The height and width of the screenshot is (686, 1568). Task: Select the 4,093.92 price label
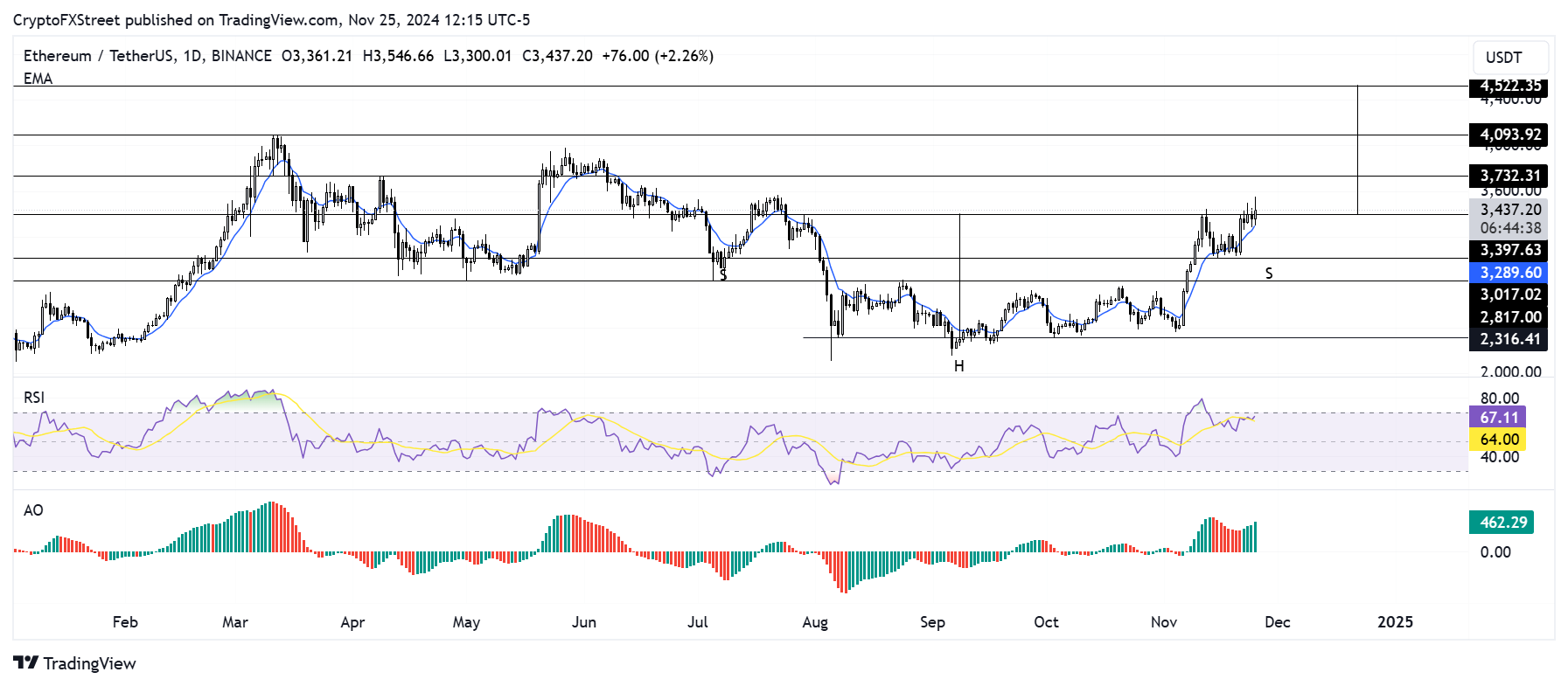(1509, 135)
